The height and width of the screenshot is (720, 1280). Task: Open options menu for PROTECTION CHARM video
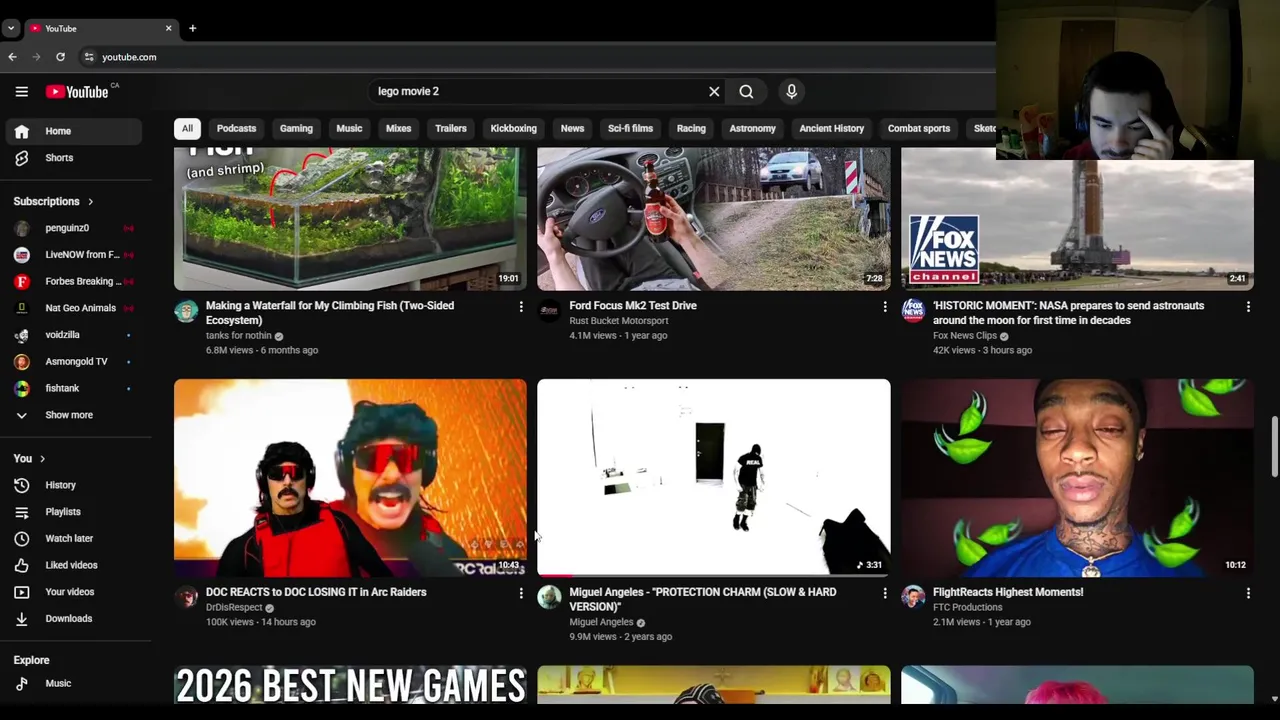point(884,593)
